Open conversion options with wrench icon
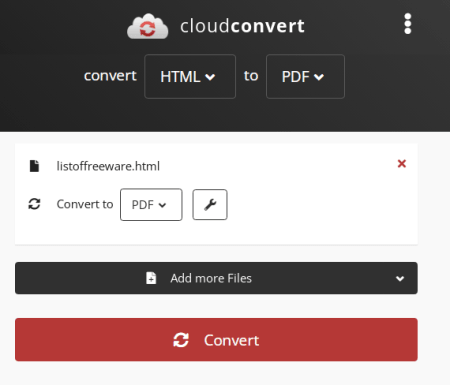 pos(210,205)
